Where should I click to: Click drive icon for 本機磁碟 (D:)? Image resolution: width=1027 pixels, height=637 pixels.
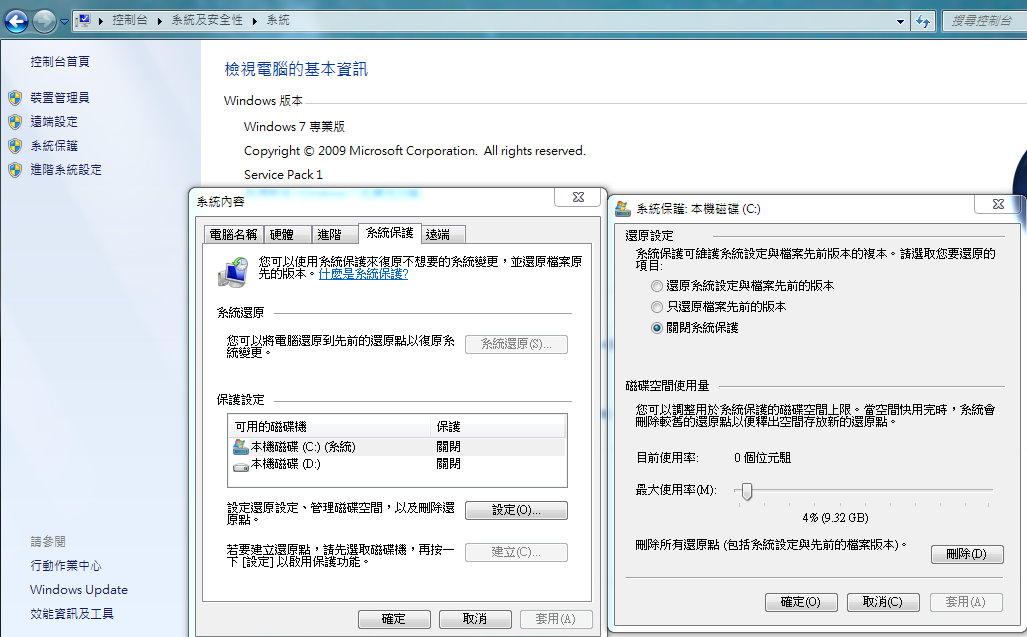click(240, 465)
